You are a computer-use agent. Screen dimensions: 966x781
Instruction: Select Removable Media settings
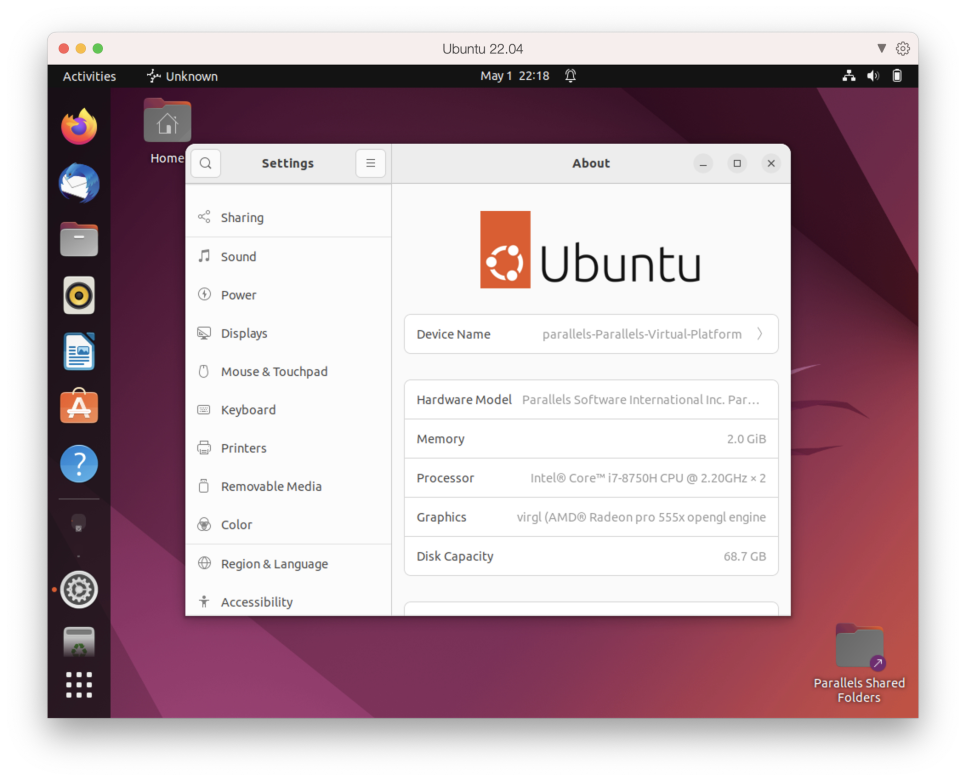click(x=288, y=487)
